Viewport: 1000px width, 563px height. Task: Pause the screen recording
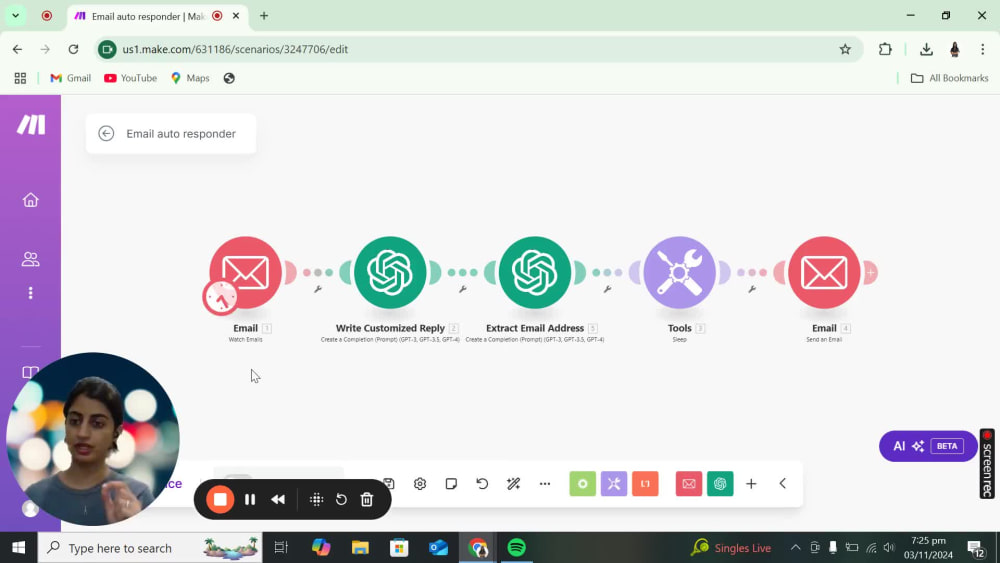coord(250,499)
